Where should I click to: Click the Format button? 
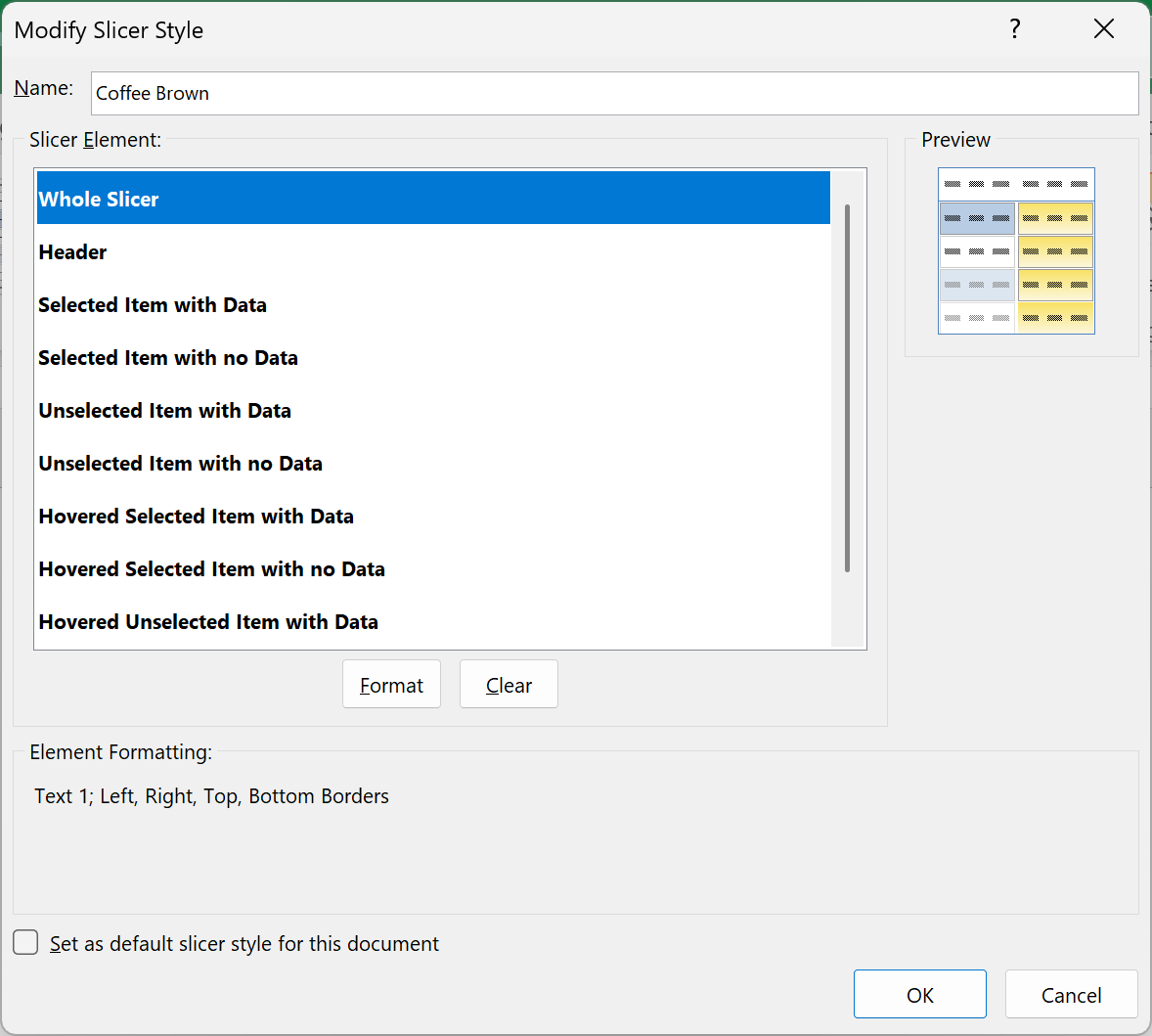391,684
